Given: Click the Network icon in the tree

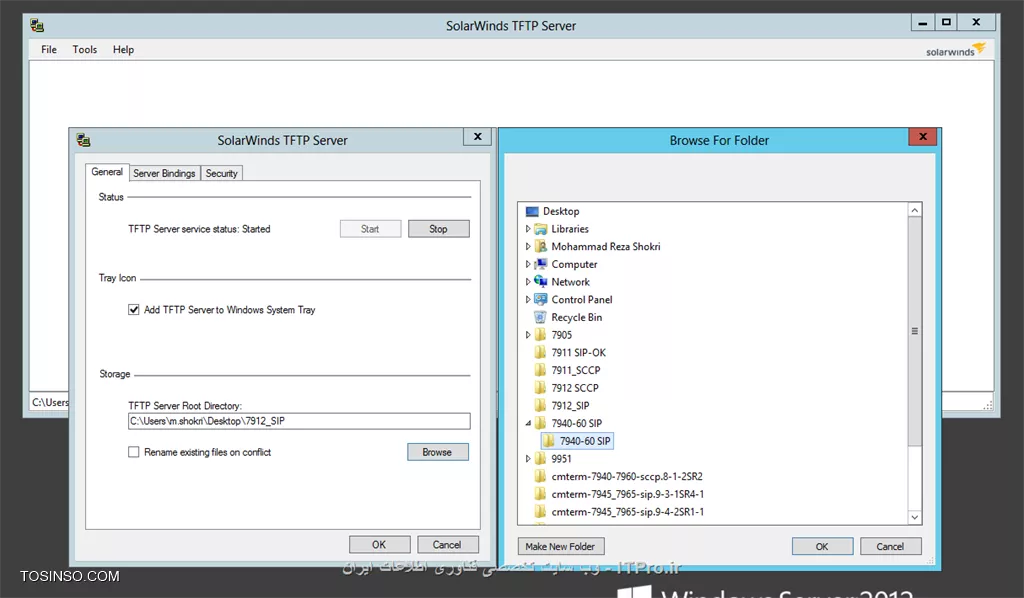Looking at the screenshot, I should click(540, 282).
